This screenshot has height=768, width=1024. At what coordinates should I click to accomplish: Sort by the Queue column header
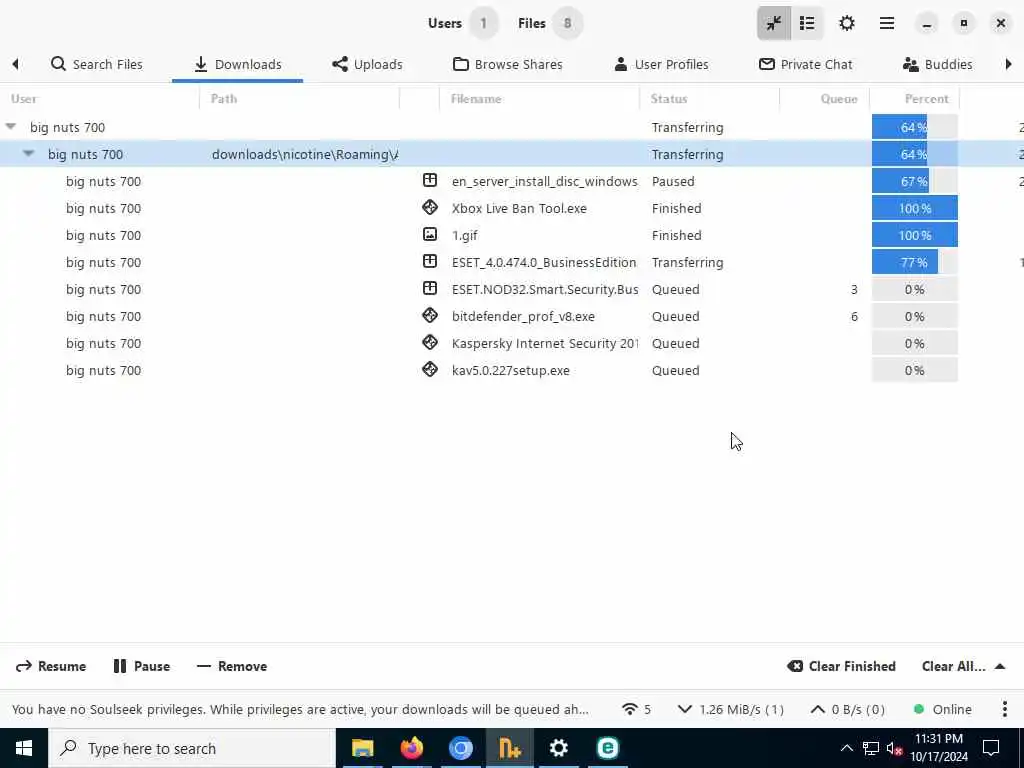click(x=824, y=99)
